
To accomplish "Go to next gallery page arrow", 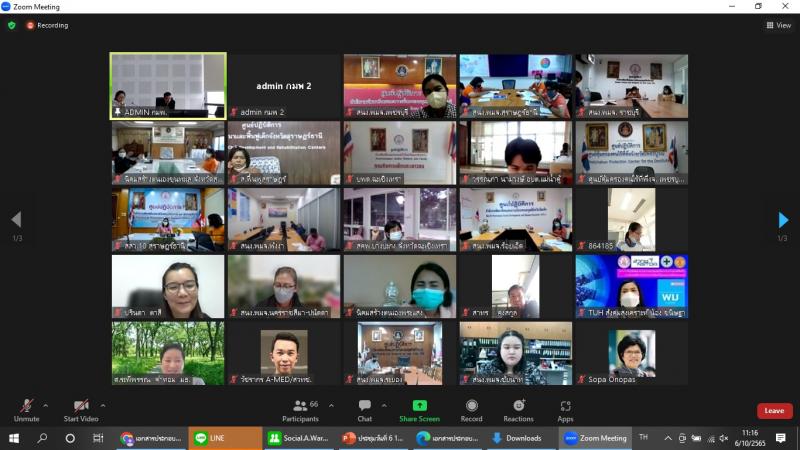I will pos(783,220).
